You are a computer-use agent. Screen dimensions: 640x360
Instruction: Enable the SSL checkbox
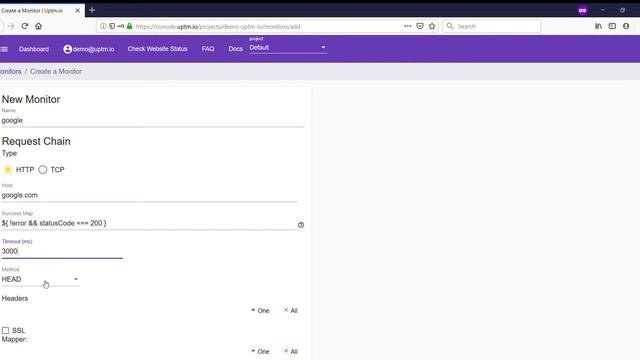click(5, 330)
